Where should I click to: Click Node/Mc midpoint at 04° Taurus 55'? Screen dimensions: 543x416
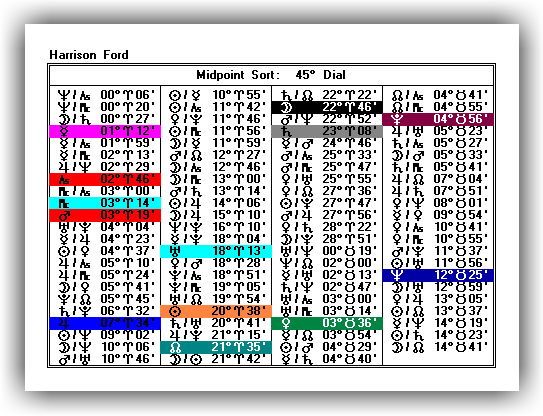[x=439, y=107]
